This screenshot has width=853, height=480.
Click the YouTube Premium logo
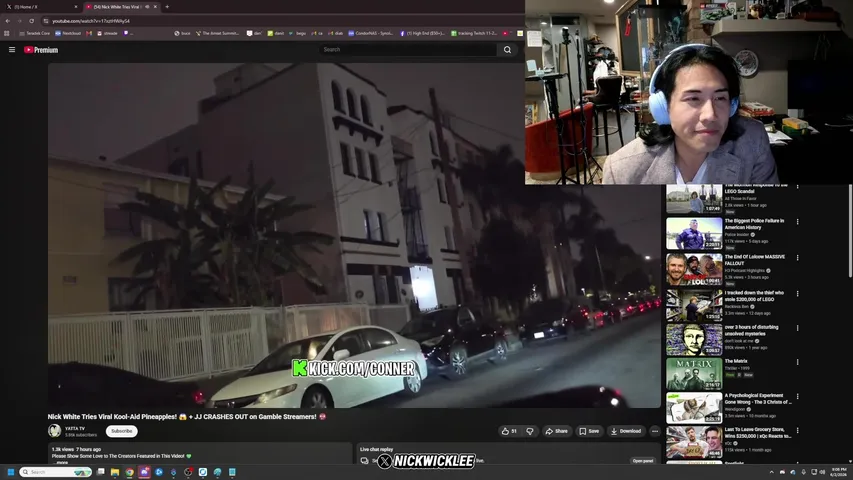[x=41, y=50]
